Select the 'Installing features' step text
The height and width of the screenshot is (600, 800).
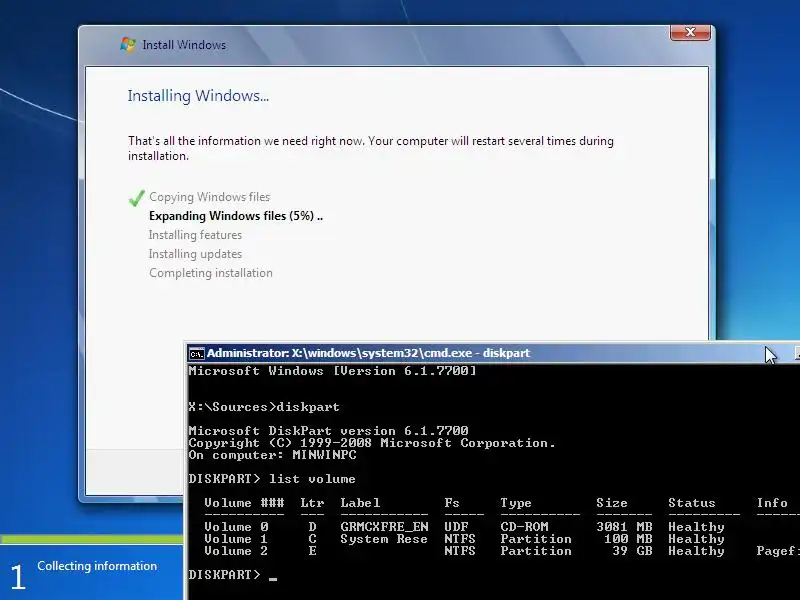(195, 235)
